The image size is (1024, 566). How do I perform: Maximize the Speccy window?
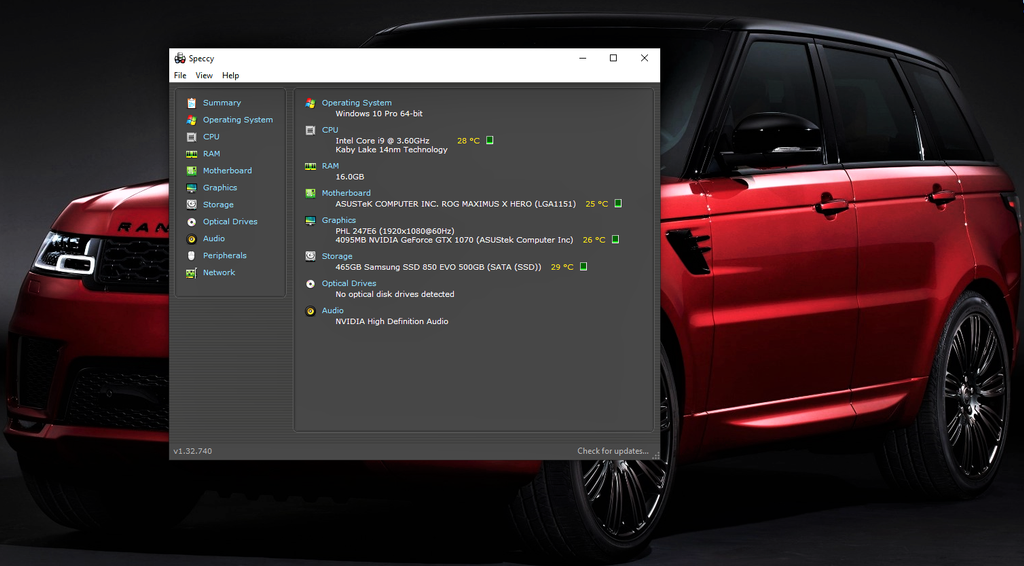[613, 58]
